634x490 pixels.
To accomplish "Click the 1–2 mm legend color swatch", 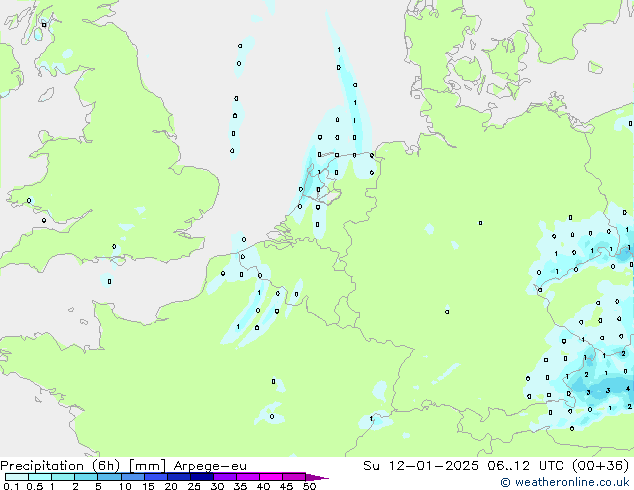I will tap(63, 477).
